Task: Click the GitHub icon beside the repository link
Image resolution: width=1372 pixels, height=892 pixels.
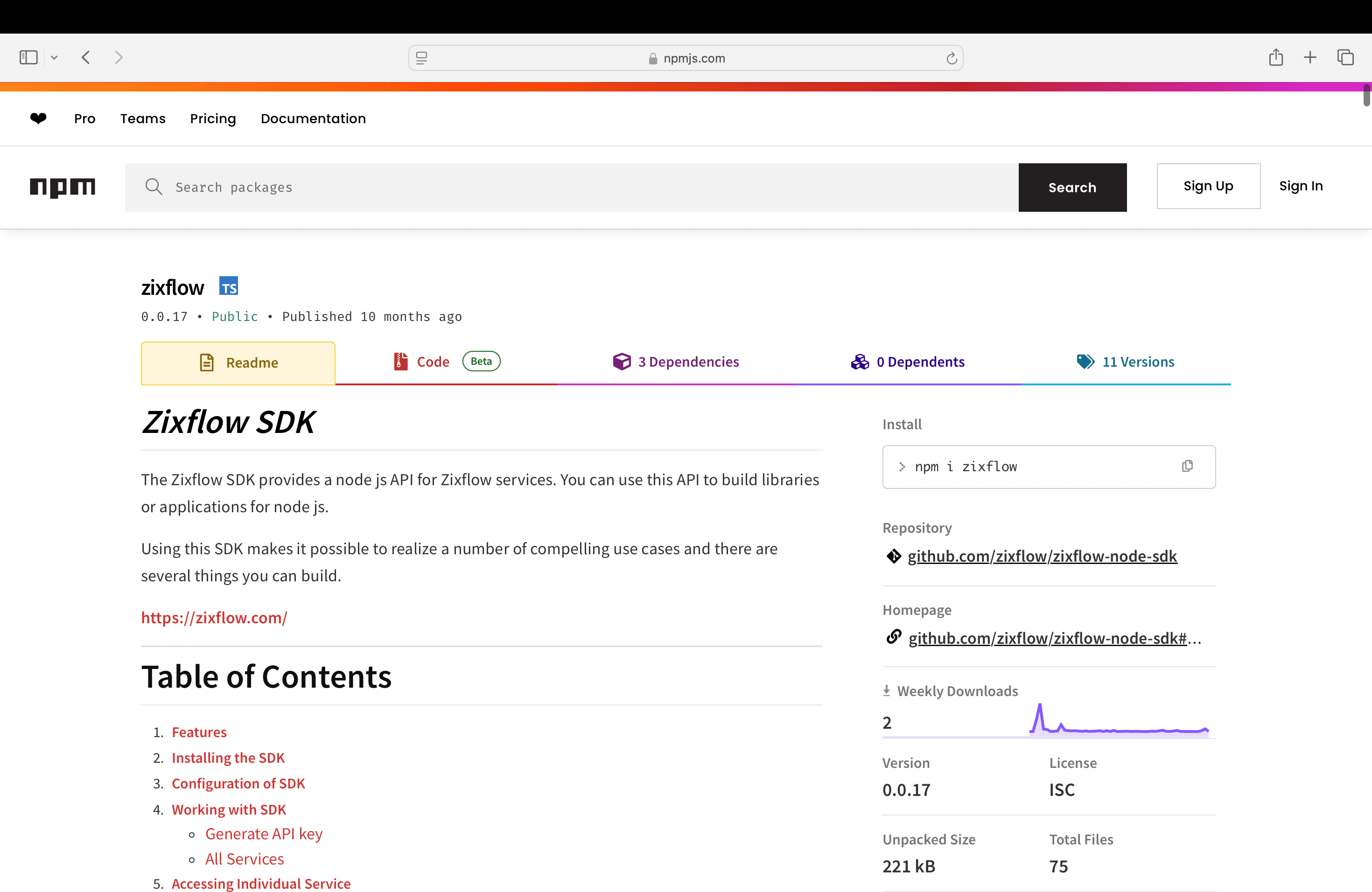Action: point(894,556)
